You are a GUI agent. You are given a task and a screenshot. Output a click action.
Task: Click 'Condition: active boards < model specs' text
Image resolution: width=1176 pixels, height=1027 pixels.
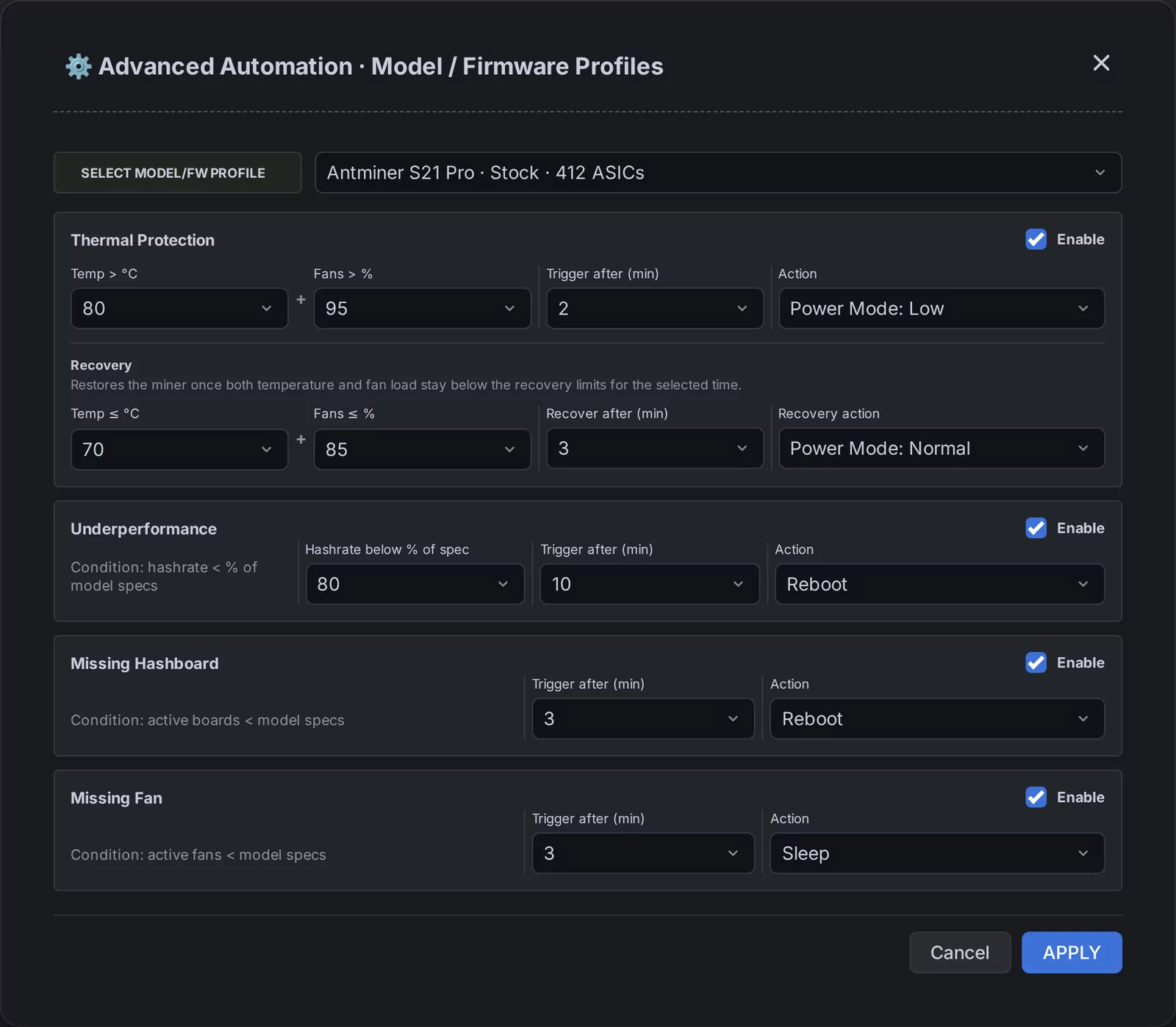tap(207, 720)
